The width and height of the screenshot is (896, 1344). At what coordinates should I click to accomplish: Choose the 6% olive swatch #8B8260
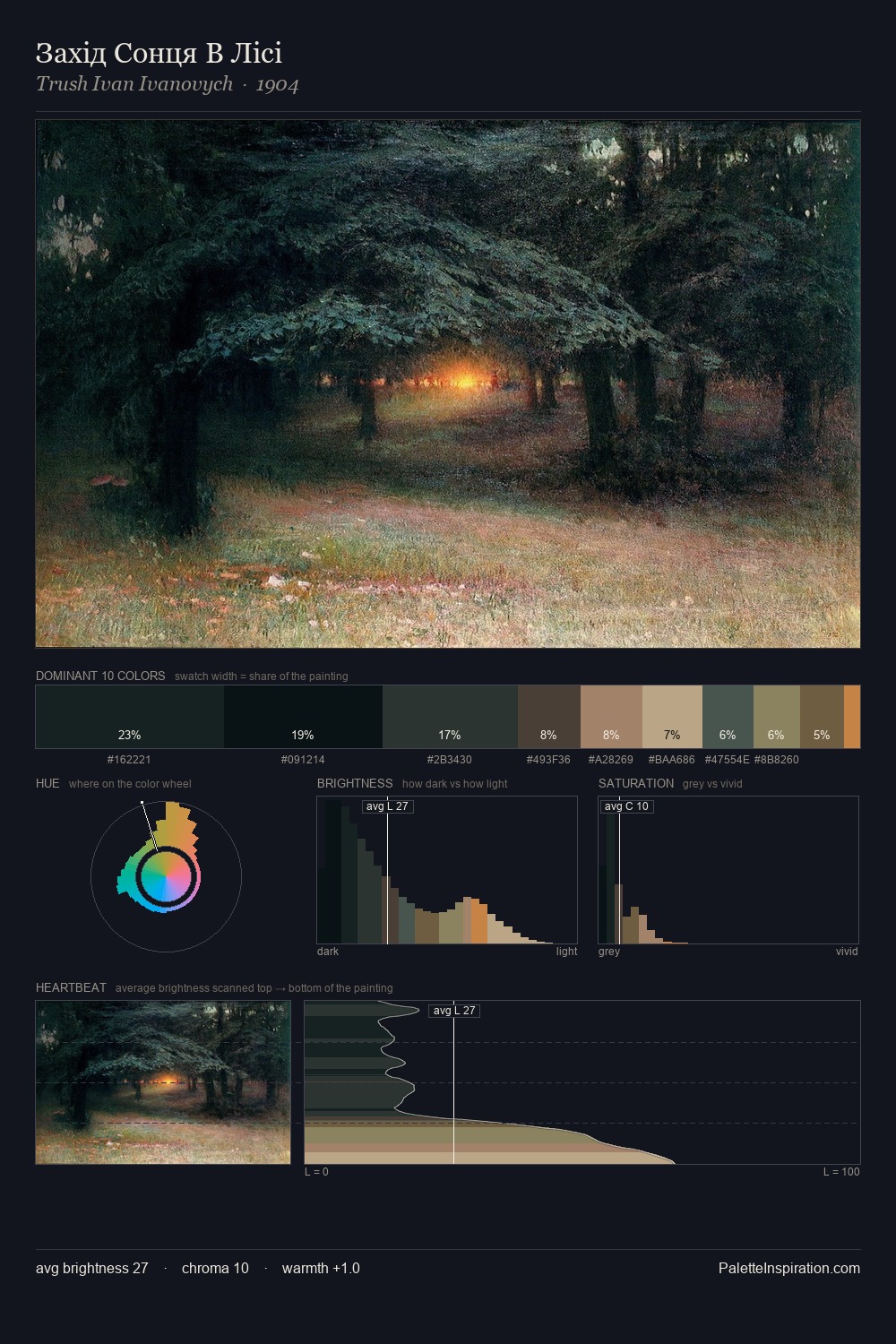[777, 717]
